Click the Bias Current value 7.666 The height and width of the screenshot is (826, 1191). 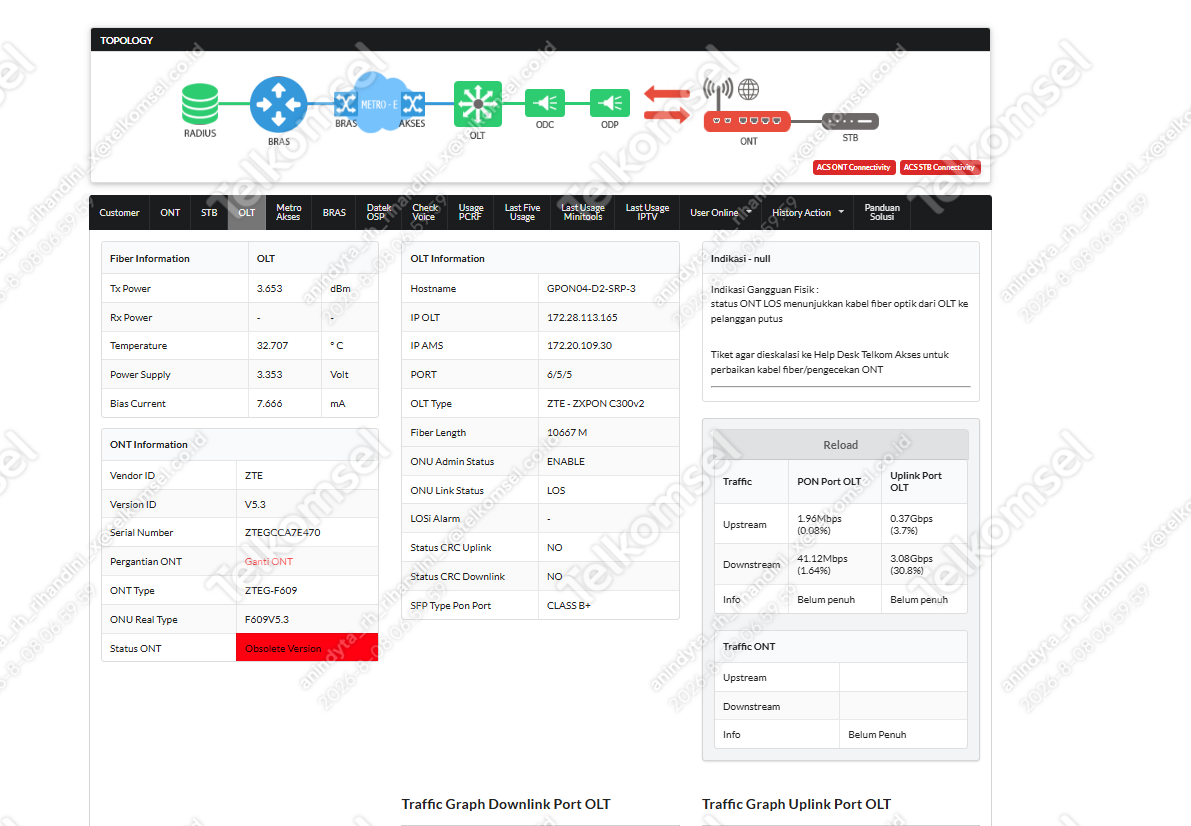click(x=270, y=404)
